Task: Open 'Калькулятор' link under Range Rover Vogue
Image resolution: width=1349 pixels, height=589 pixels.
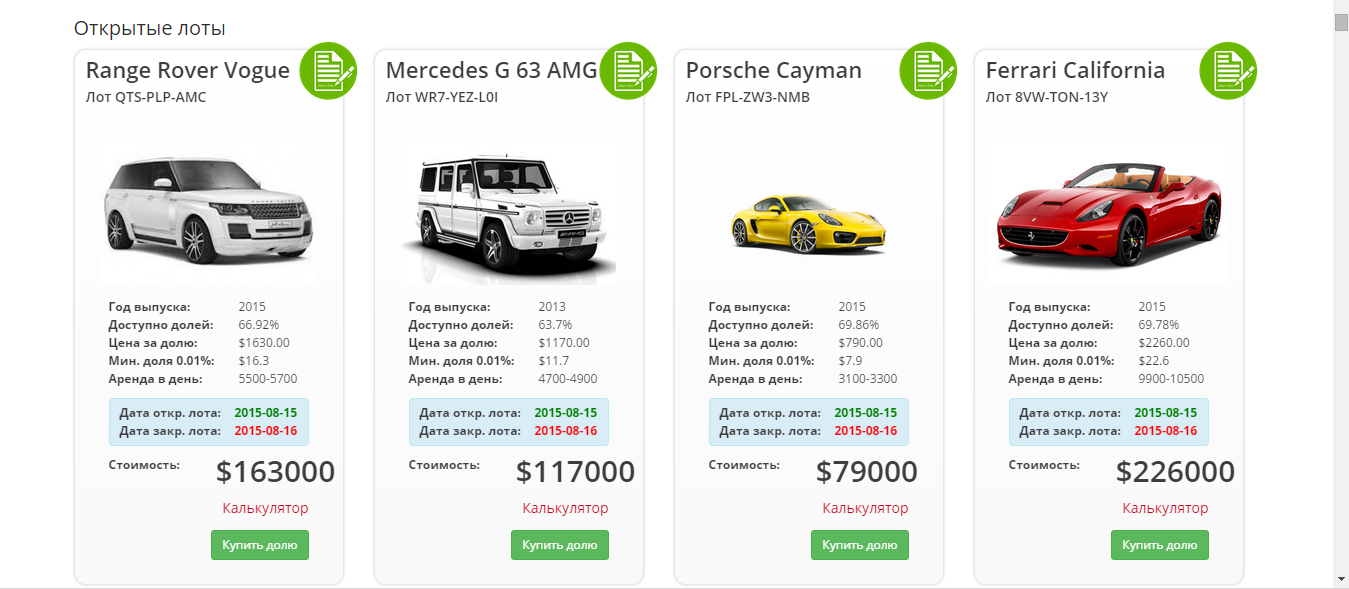Action: [265, 508]
